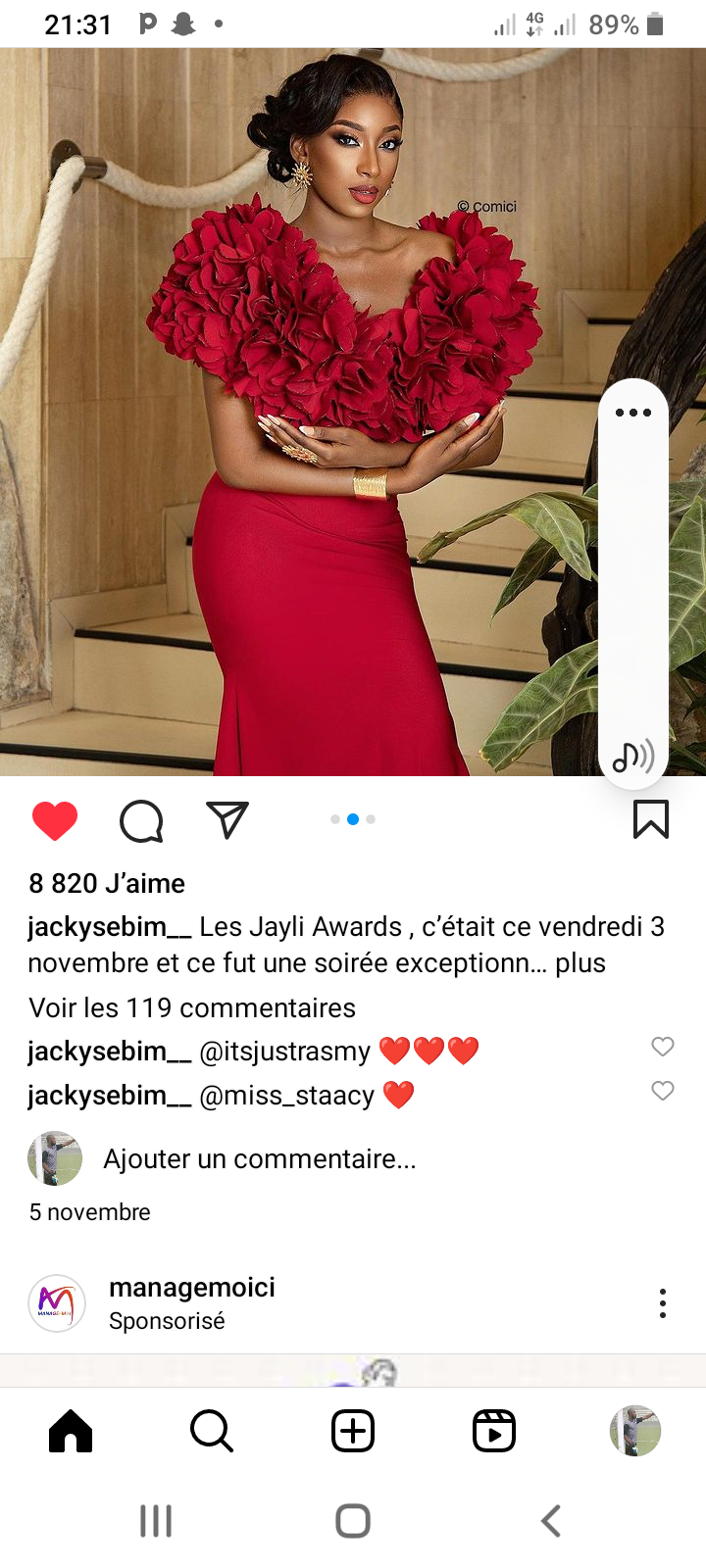The height and width of the screenshot is (1568, 706).
Task: Open the three-dot overlay menu on photo
Action: tap(633, 413)
